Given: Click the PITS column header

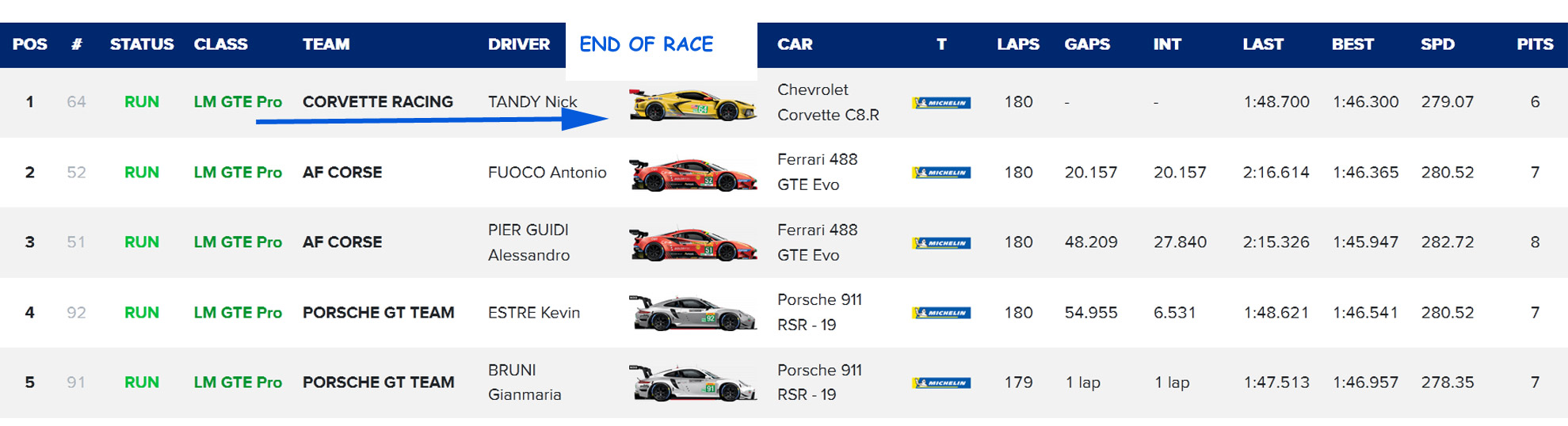Looking at the screenshot, I should [1535, 44].
